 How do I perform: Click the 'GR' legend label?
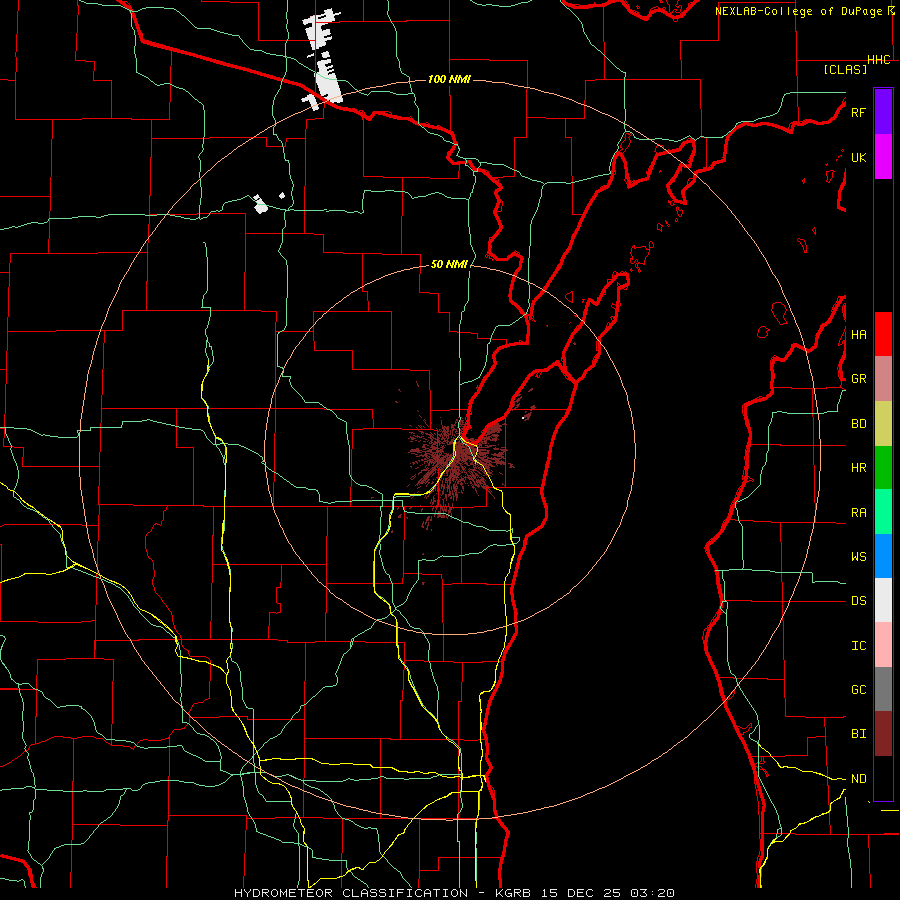(858, 379)
